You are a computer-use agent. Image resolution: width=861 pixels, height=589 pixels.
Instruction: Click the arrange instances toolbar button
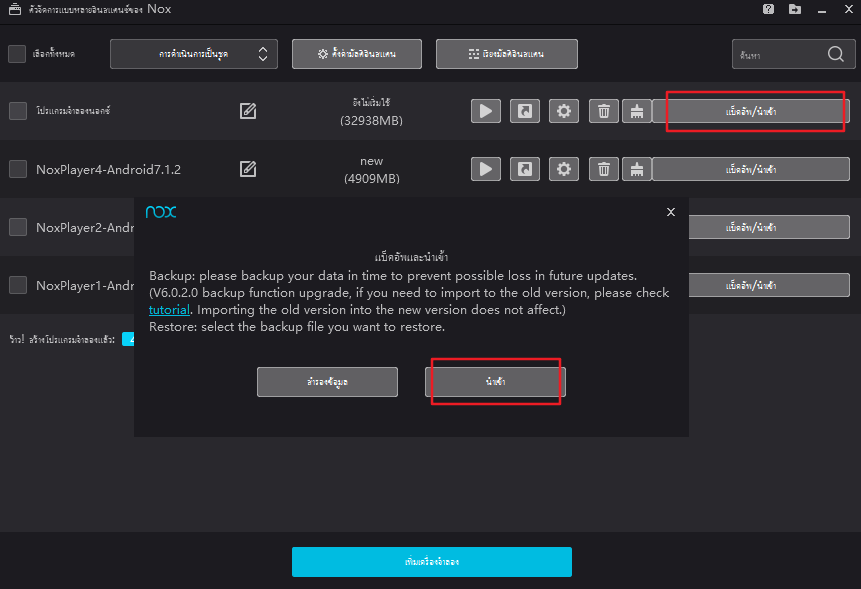pos(505,54)
